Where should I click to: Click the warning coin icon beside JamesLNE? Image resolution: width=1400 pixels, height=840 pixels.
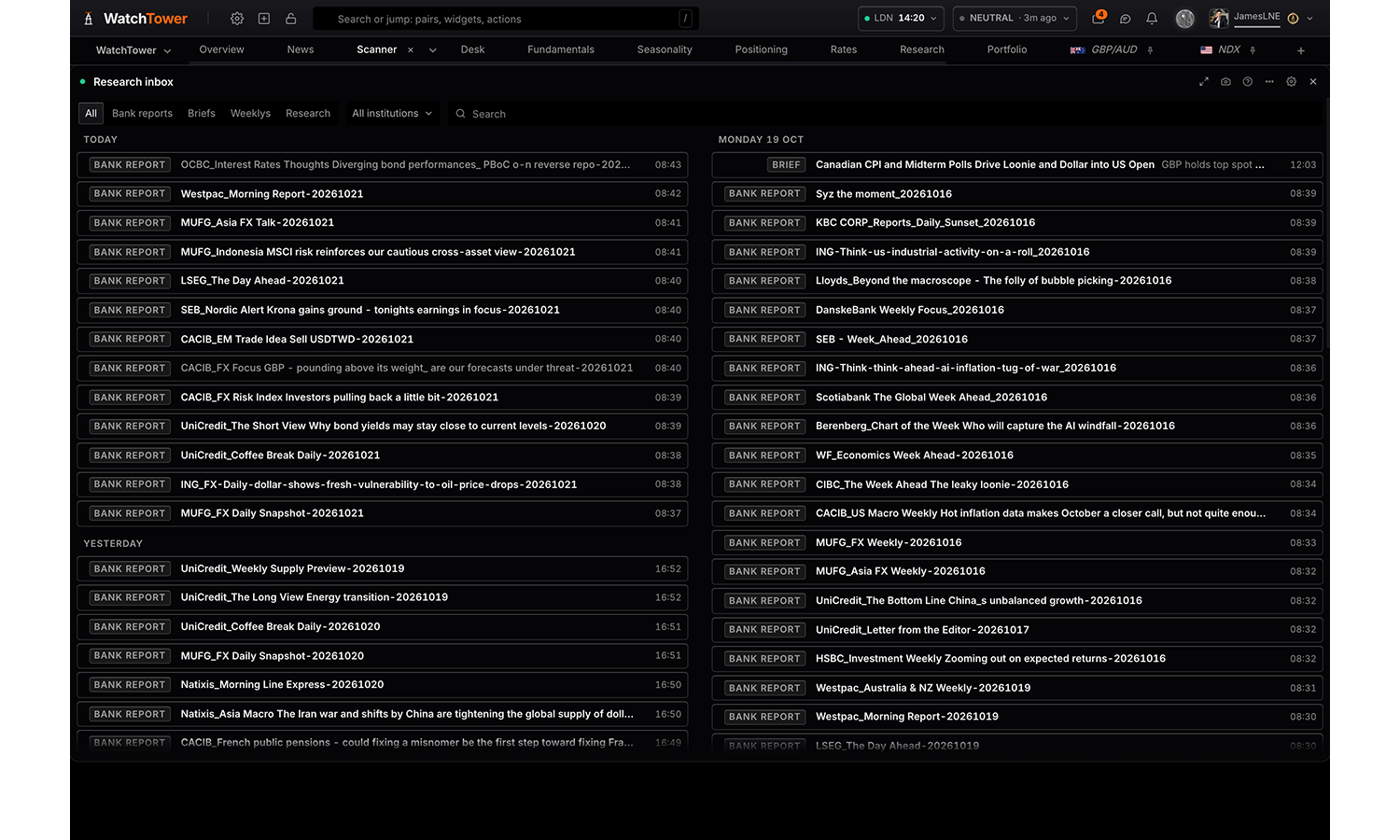point(1293,19)
